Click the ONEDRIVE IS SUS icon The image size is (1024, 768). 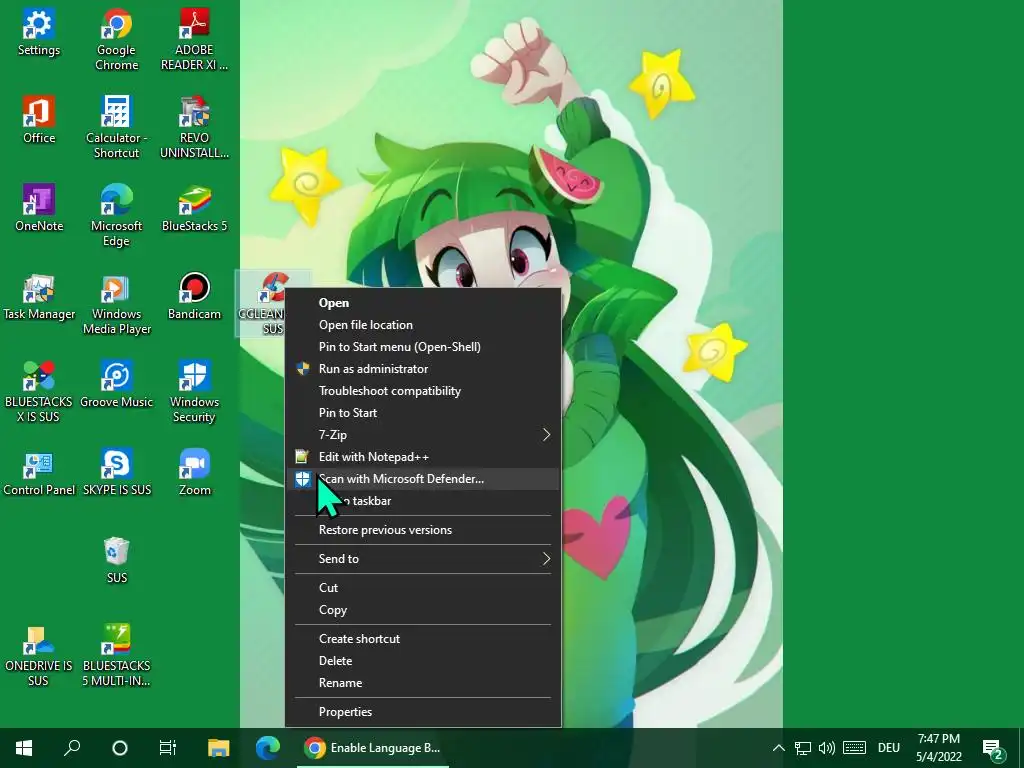[39, 656]
